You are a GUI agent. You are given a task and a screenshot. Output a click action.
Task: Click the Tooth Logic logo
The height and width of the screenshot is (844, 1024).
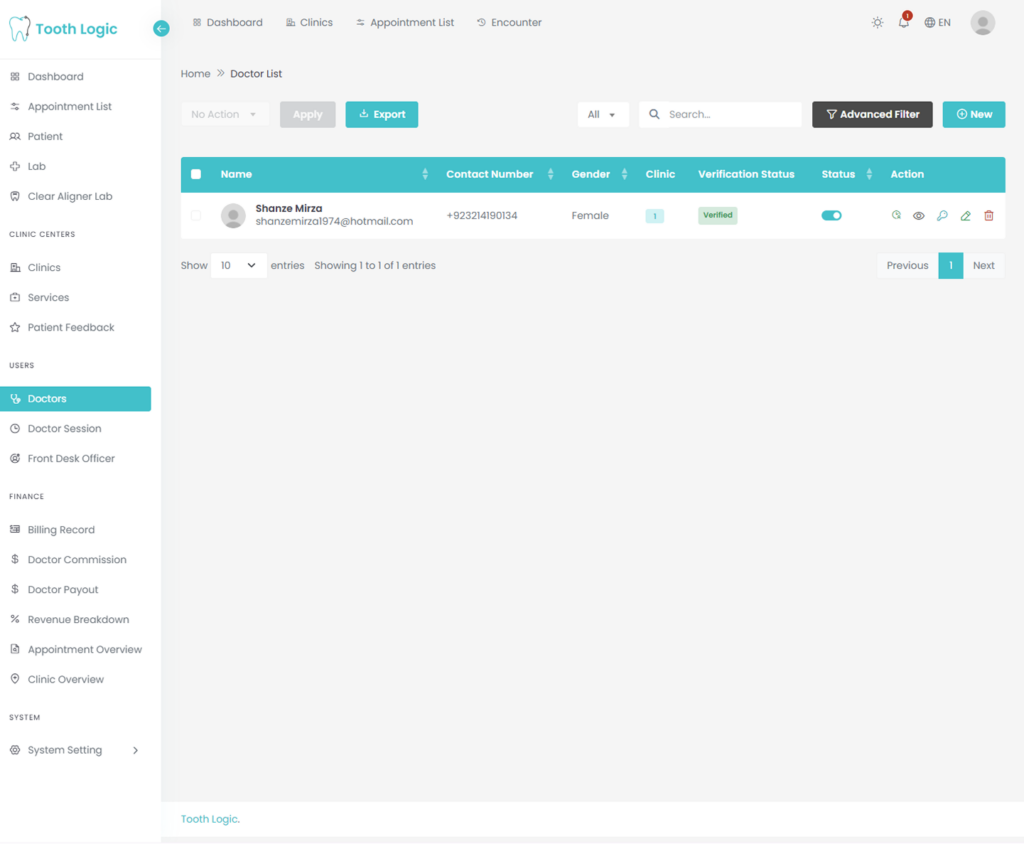(x=63, y=29)
